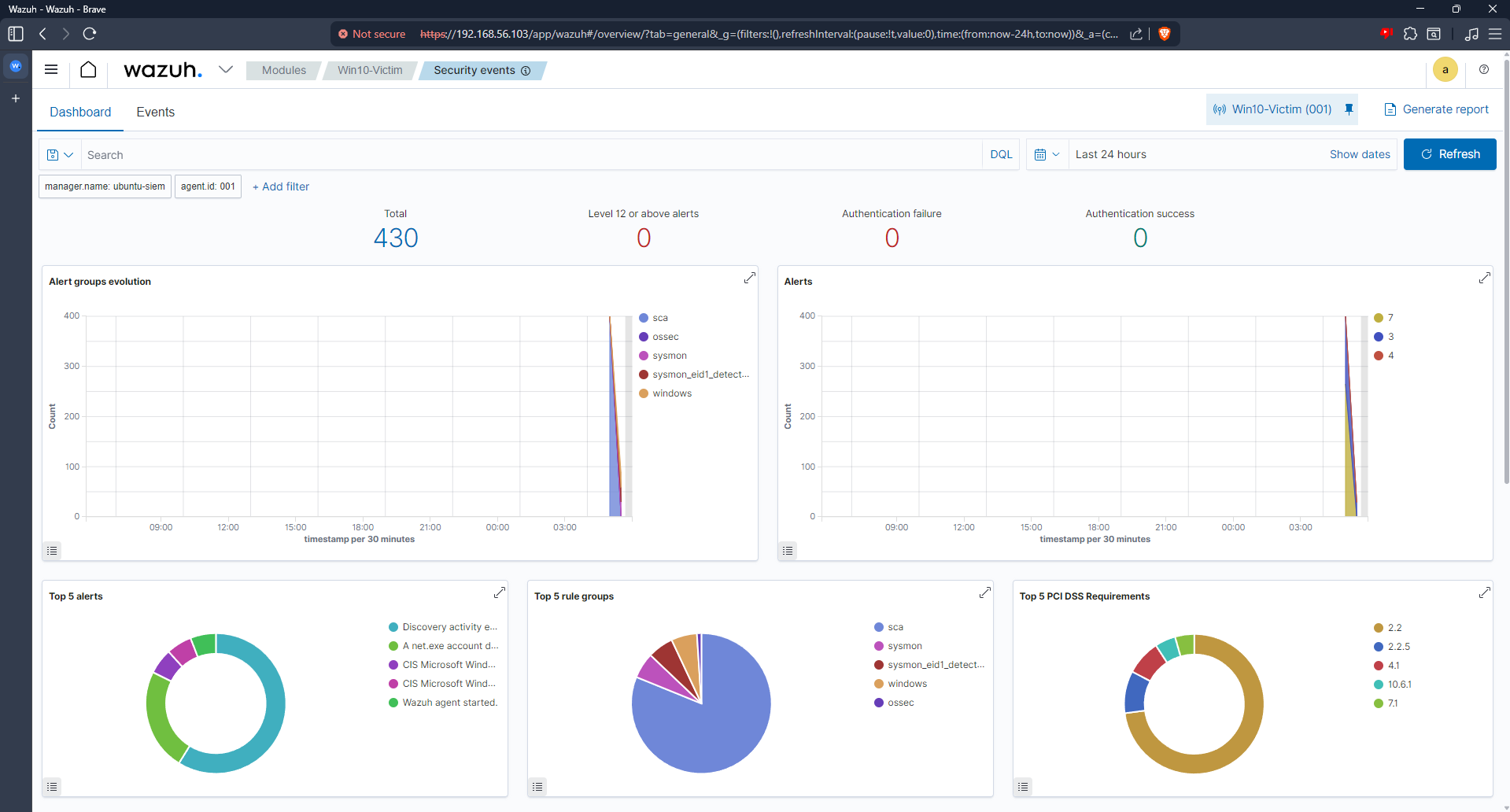
Task: Switch to the Dashboard tab
Action: click(x=80, y=112)
